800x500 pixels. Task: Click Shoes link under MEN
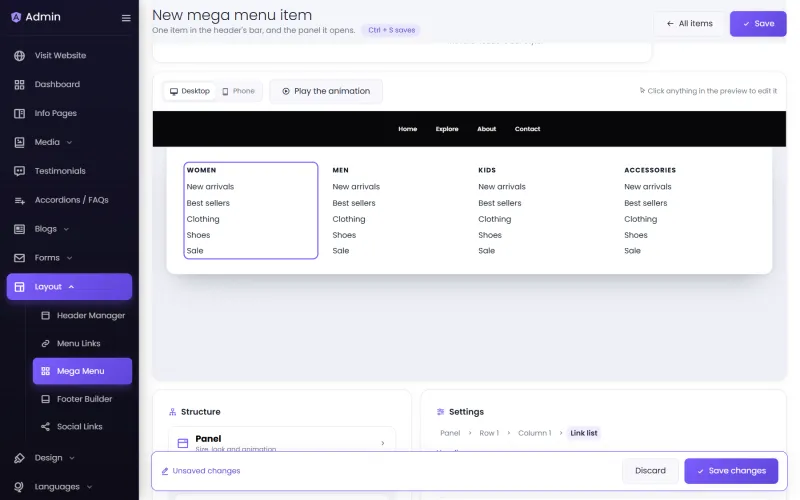[x=344, y=235]
